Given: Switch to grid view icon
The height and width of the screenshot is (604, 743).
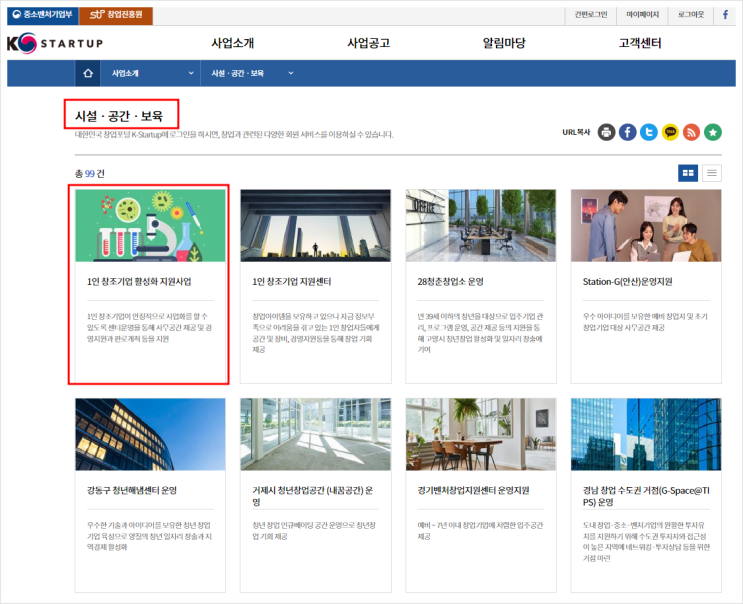Looking at the screenshot, I should (688, 173).
